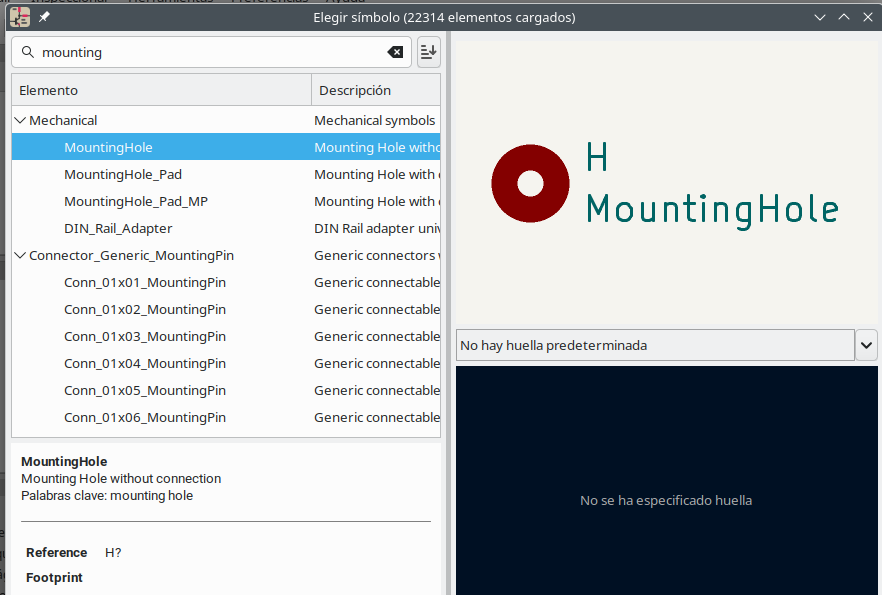Click the footprint selection combo box
This screenshot has height=595, width=882.
click(x=655, y=345)
